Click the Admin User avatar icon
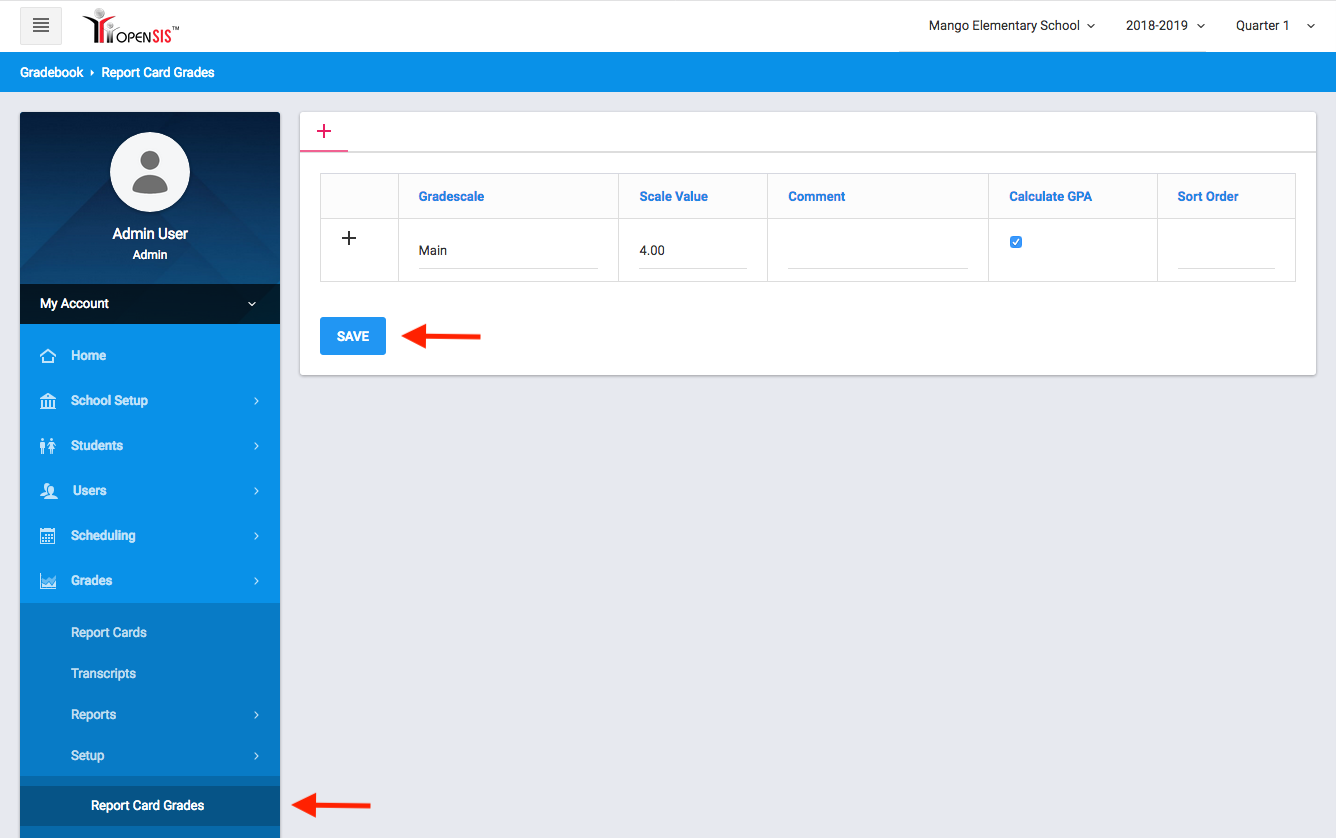The width and height of the screenshot is (1336, 838). (x=150, y=172)
